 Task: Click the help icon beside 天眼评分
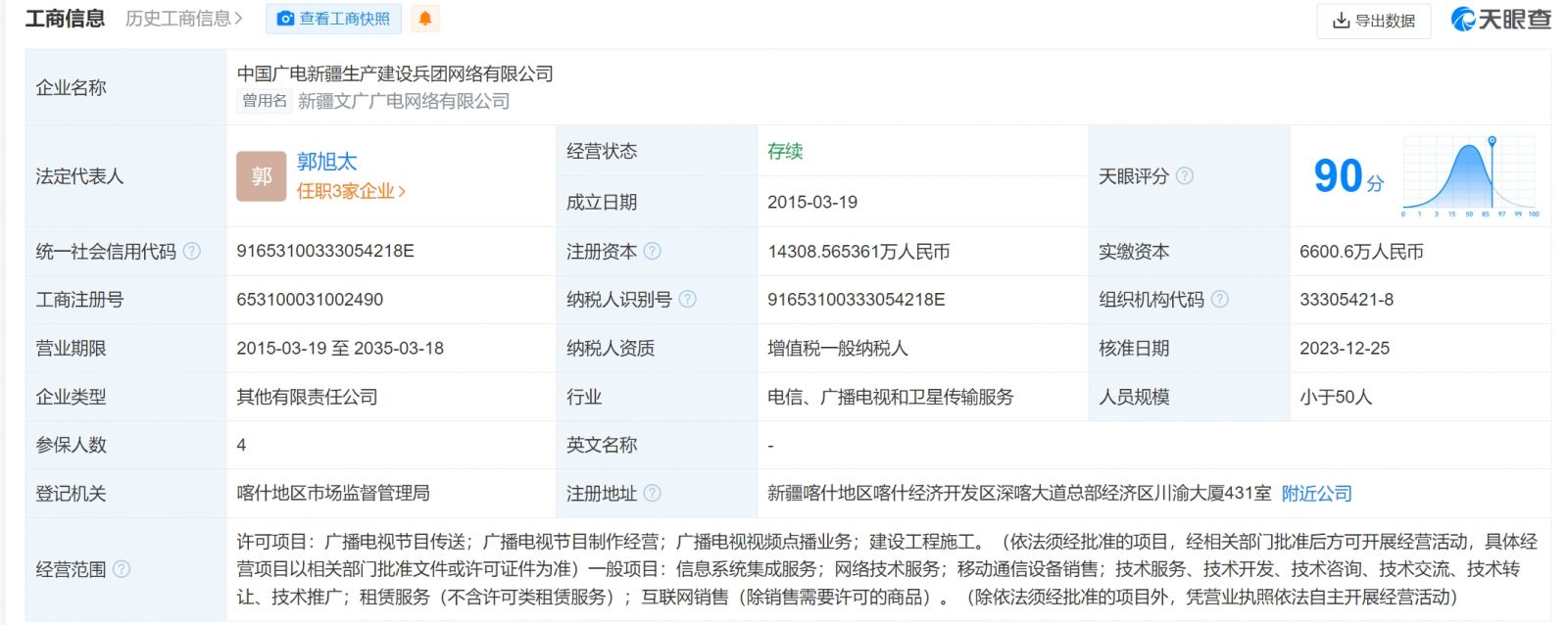1185,176
